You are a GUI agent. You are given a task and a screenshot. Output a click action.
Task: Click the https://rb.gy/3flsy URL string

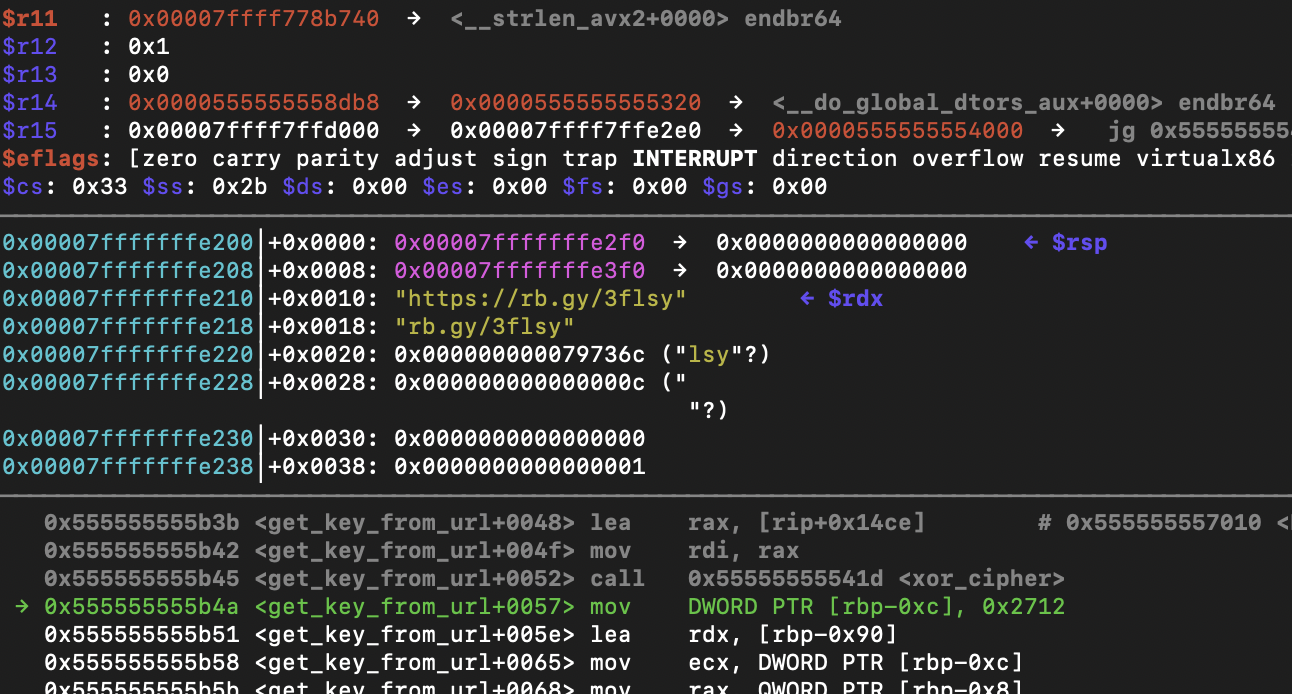tap(541, 299)
